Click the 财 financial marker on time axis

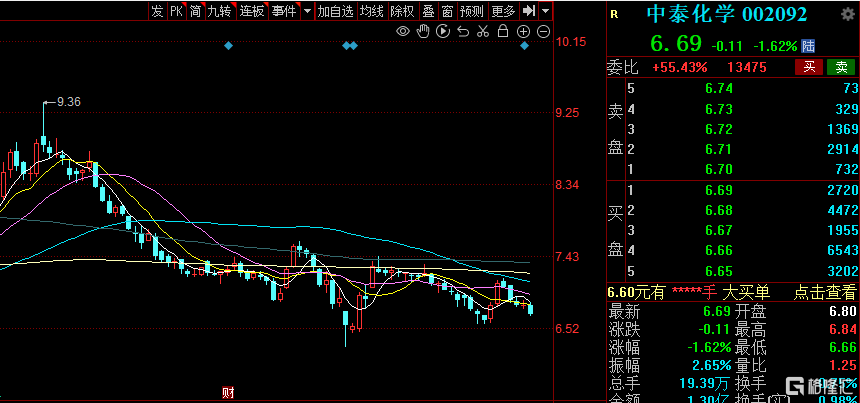228,393
